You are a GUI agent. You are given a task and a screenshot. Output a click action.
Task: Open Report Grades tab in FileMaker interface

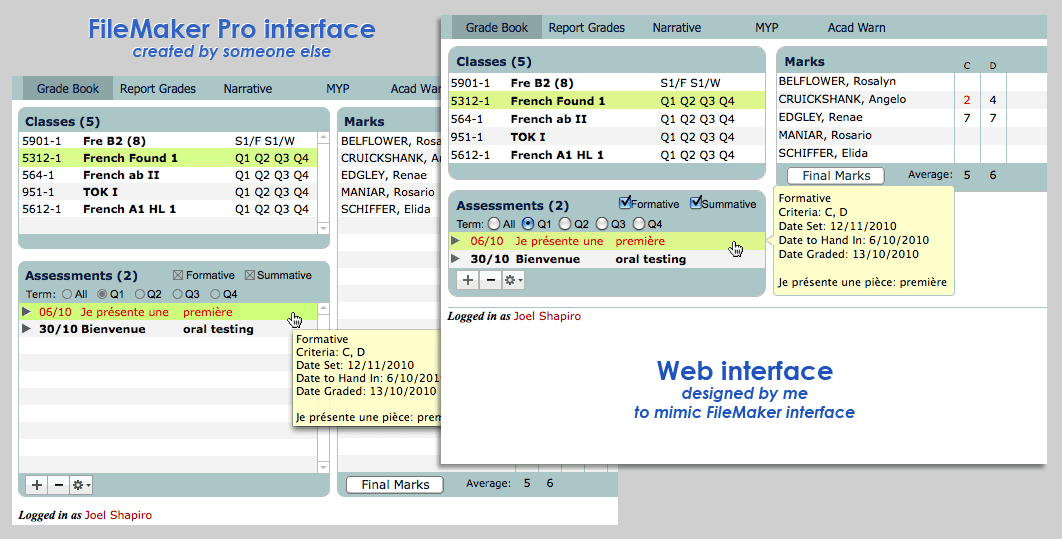[158, 89]
